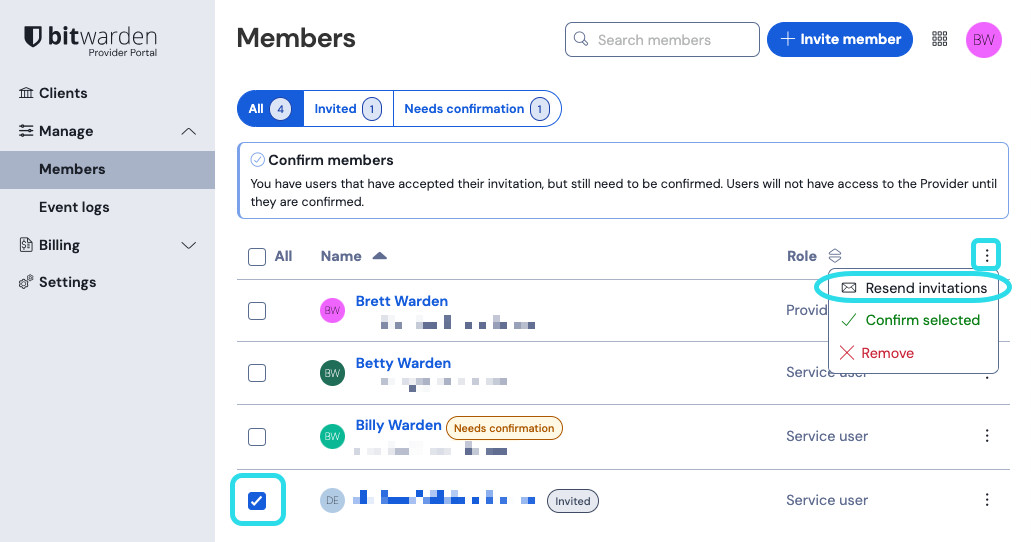Open options menu for invited user row

[986, 500]
